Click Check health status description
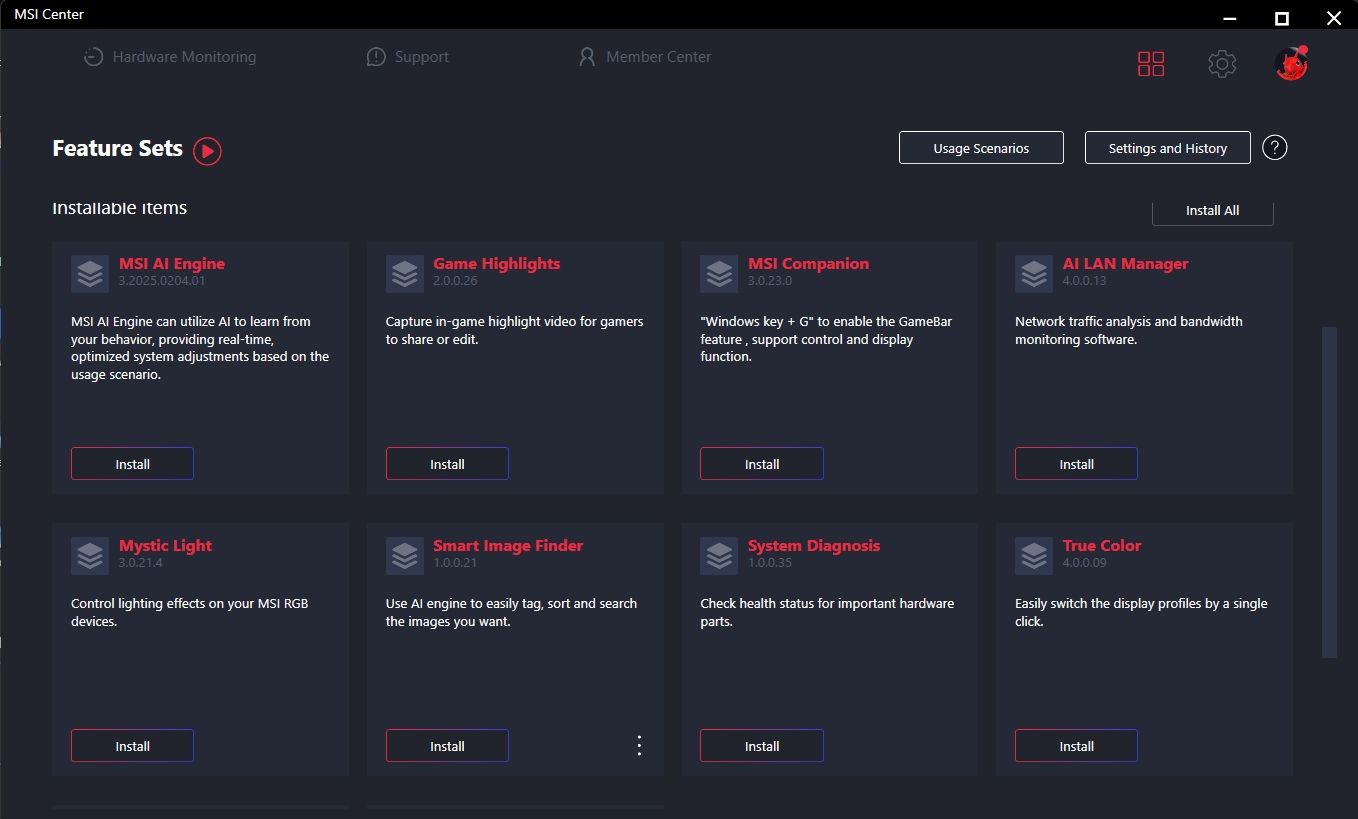The width and height of the screenshot is (1358, 819). click(827, 612)
